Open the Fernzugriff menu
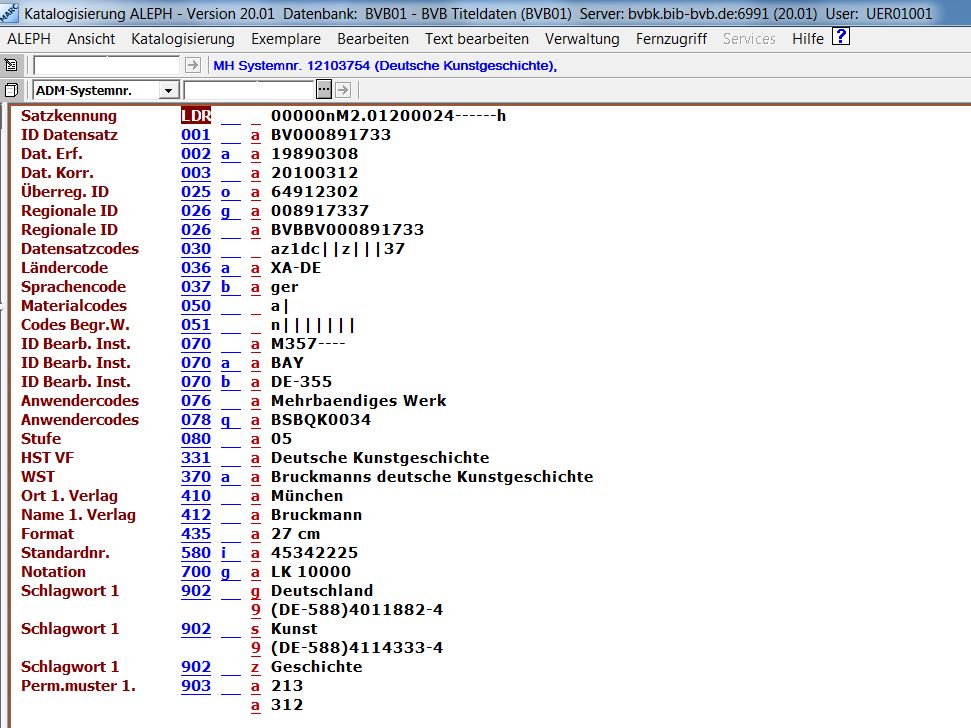 point(671,39)
